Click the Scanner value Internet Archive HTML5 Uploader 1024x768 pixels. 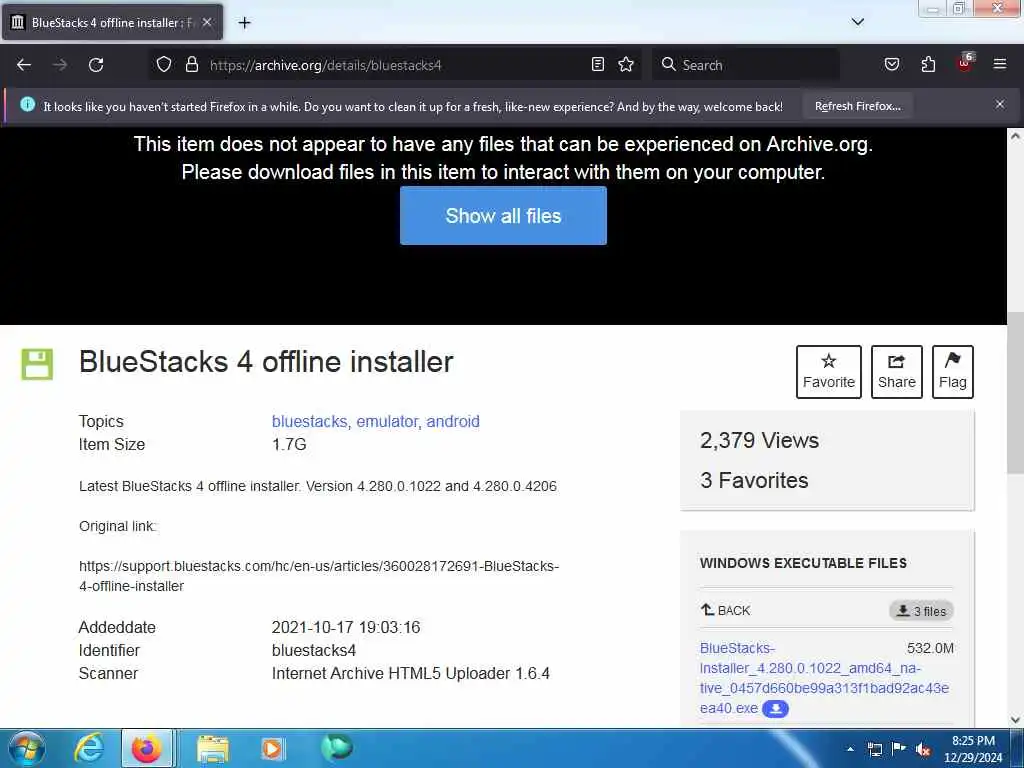click(410, 673)
